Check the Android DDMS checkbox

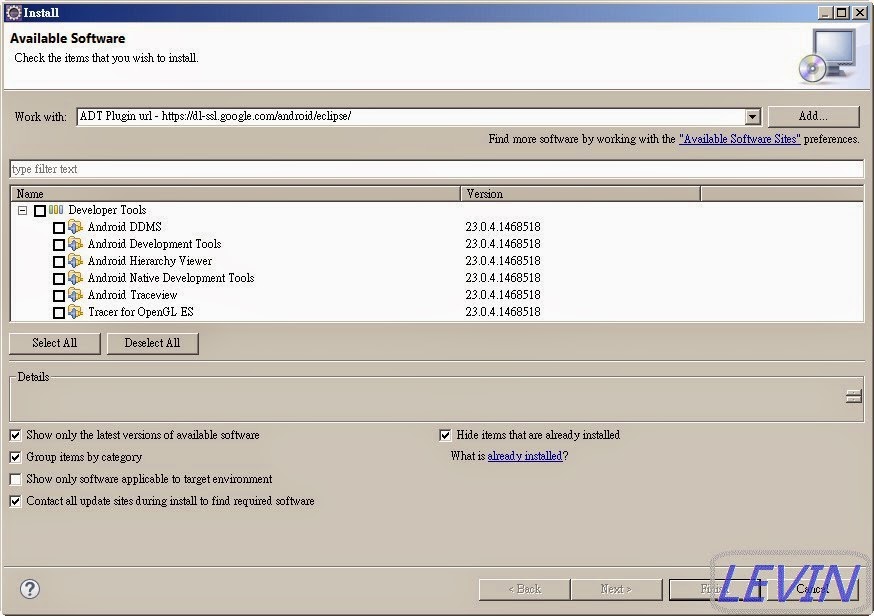[59, 227]
